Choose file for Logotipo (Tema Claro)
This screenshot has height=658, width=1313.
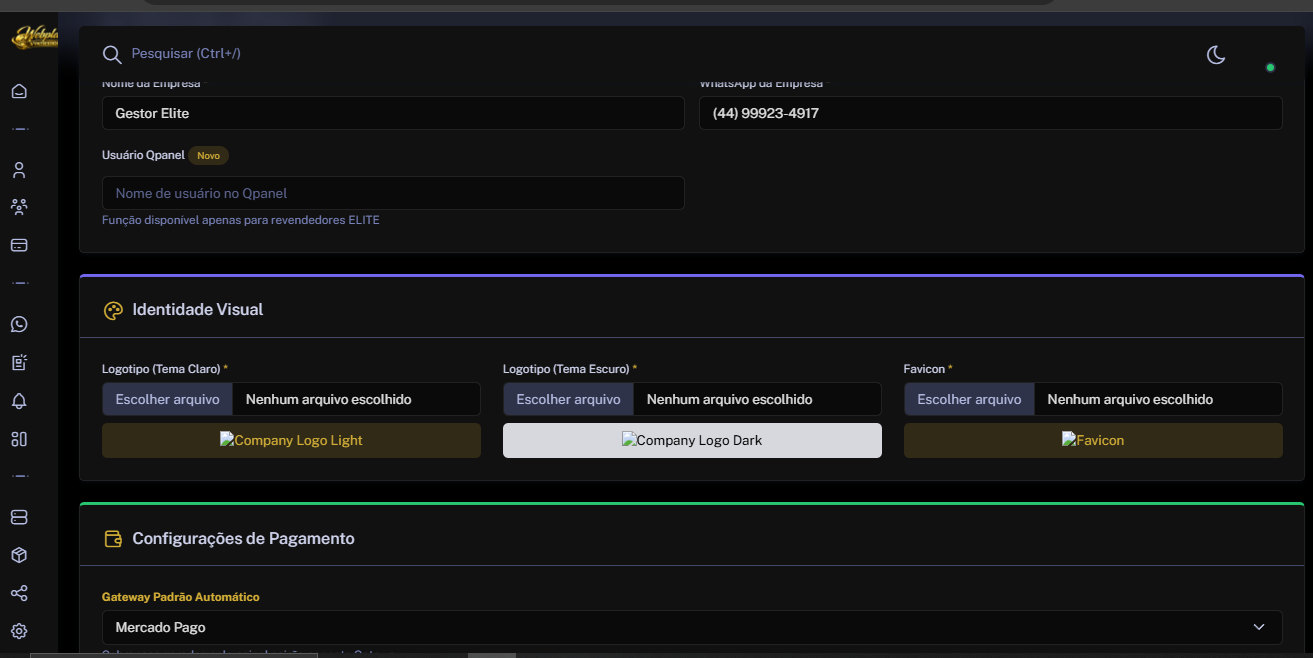[168, 399]
